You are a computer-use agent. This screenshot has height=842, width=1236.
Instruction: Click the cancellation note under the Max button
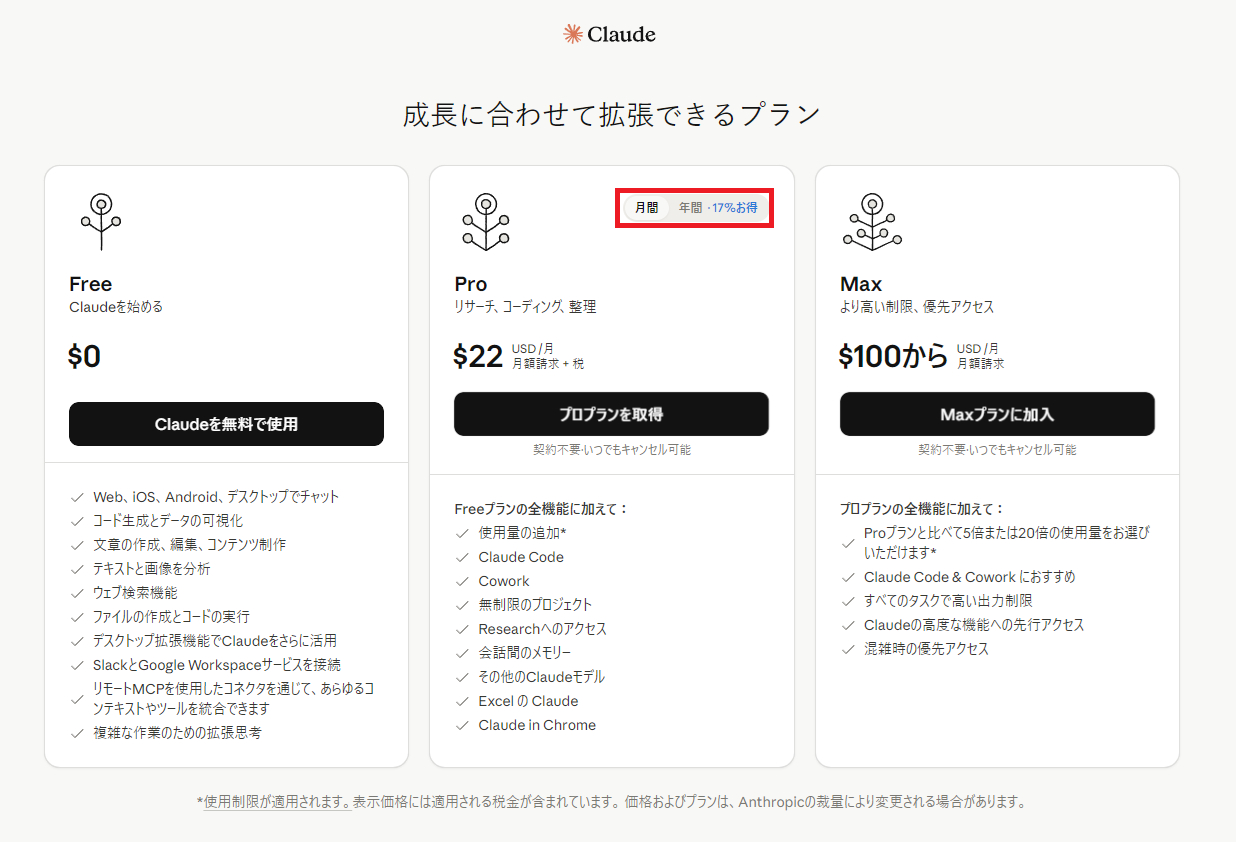pos(997,450)
